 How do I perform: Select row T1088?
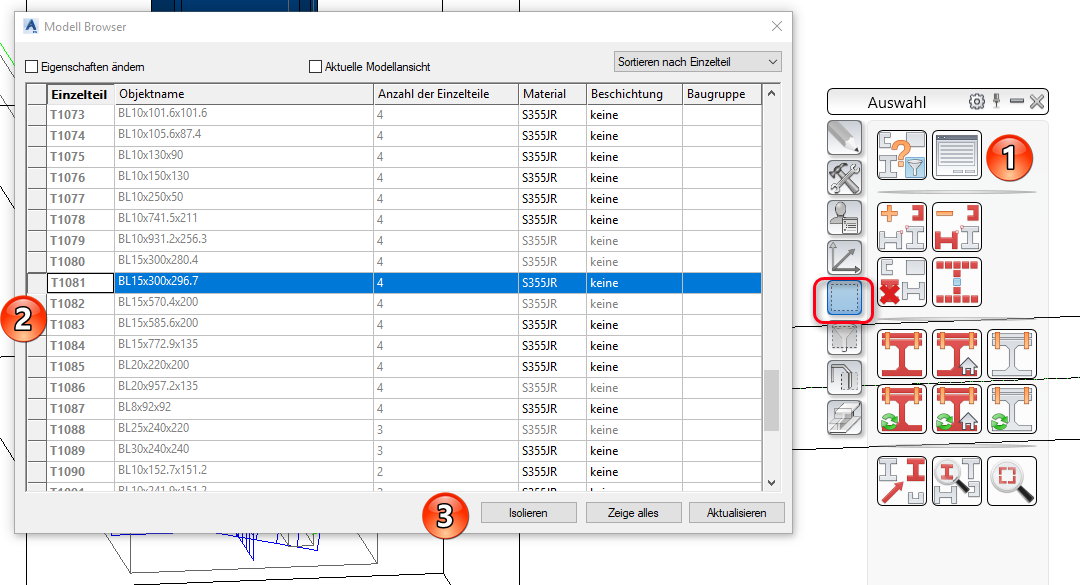point(394,429)
